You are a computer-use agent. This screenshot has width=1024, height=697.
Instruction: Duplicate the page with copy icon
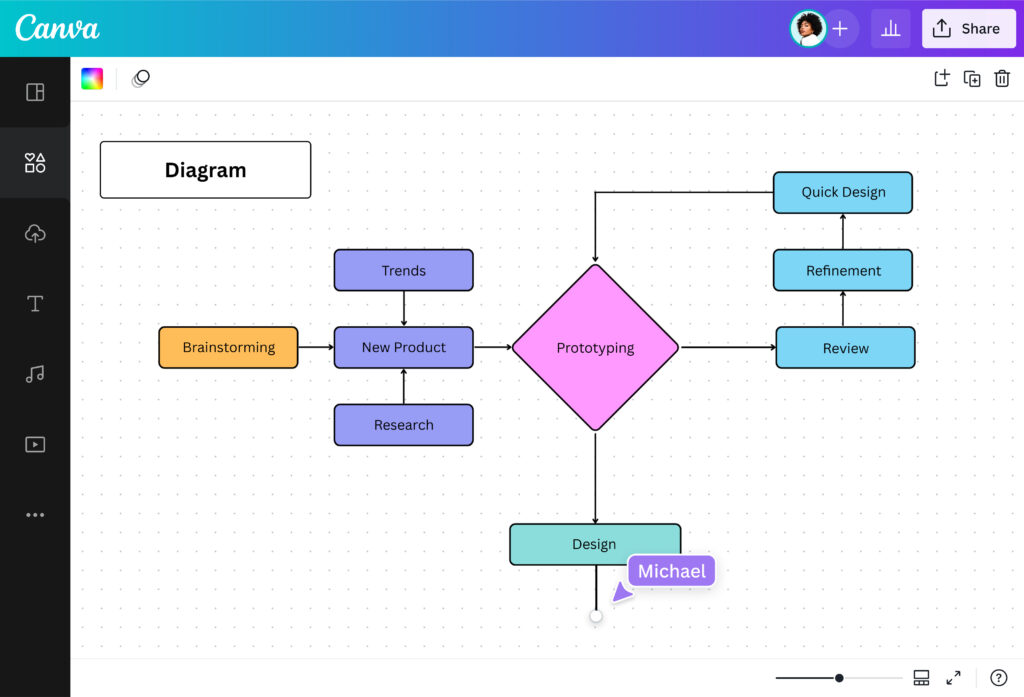[972, 78]
